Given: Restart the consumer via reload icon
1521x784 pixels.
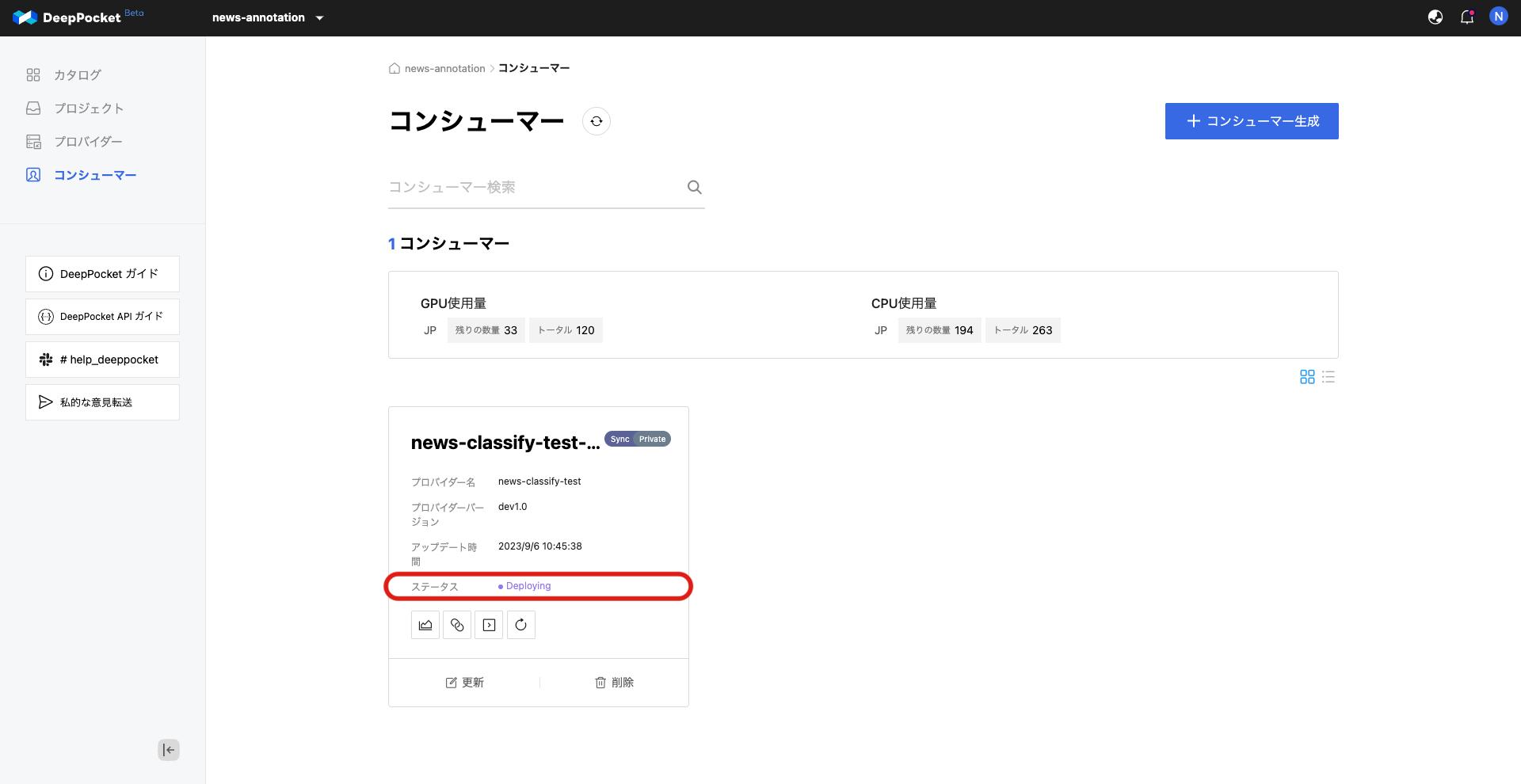Looking at the screenshot, I should click(x=520, y=625).
